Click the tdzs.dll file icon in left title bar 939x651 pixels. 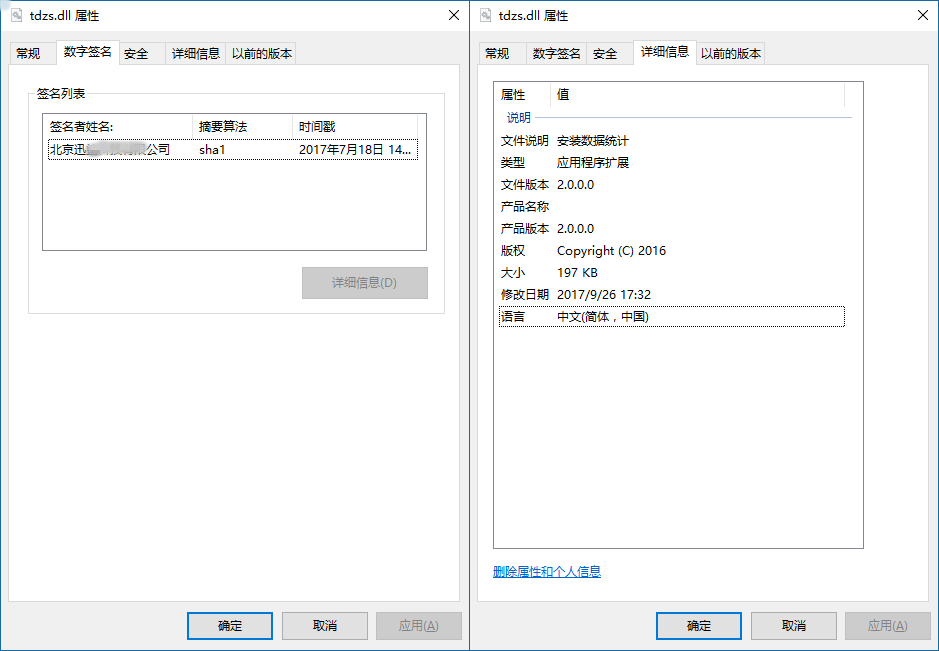pos(16,15)
